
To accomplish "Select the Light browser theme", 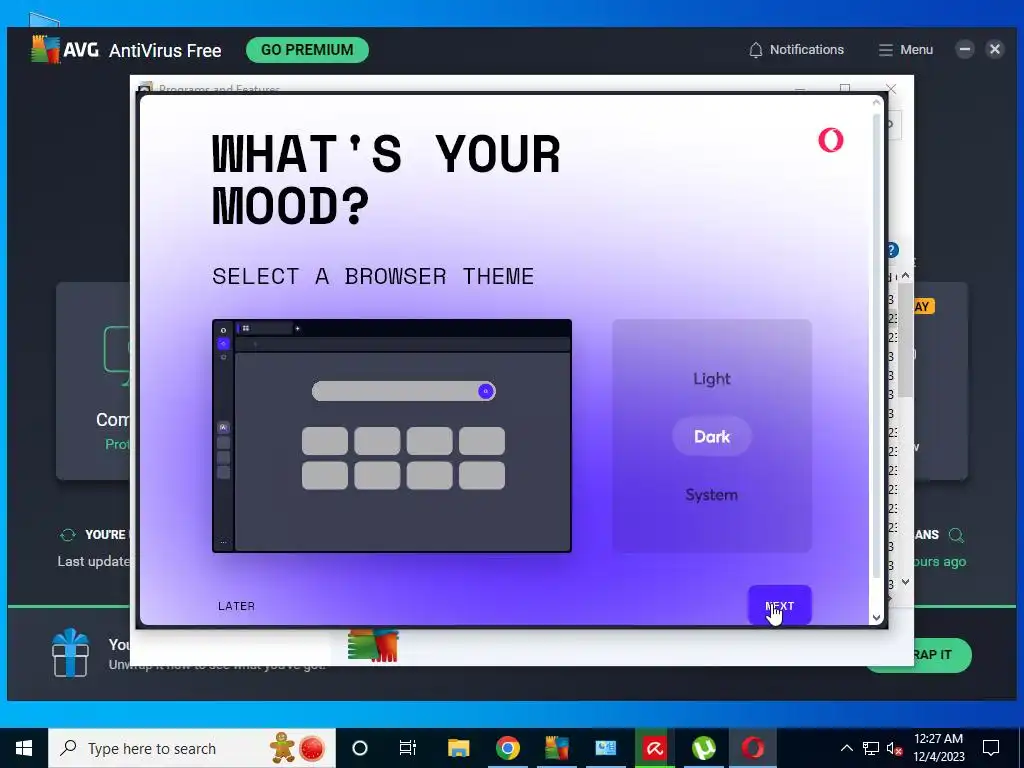I will tap(711, 379).
